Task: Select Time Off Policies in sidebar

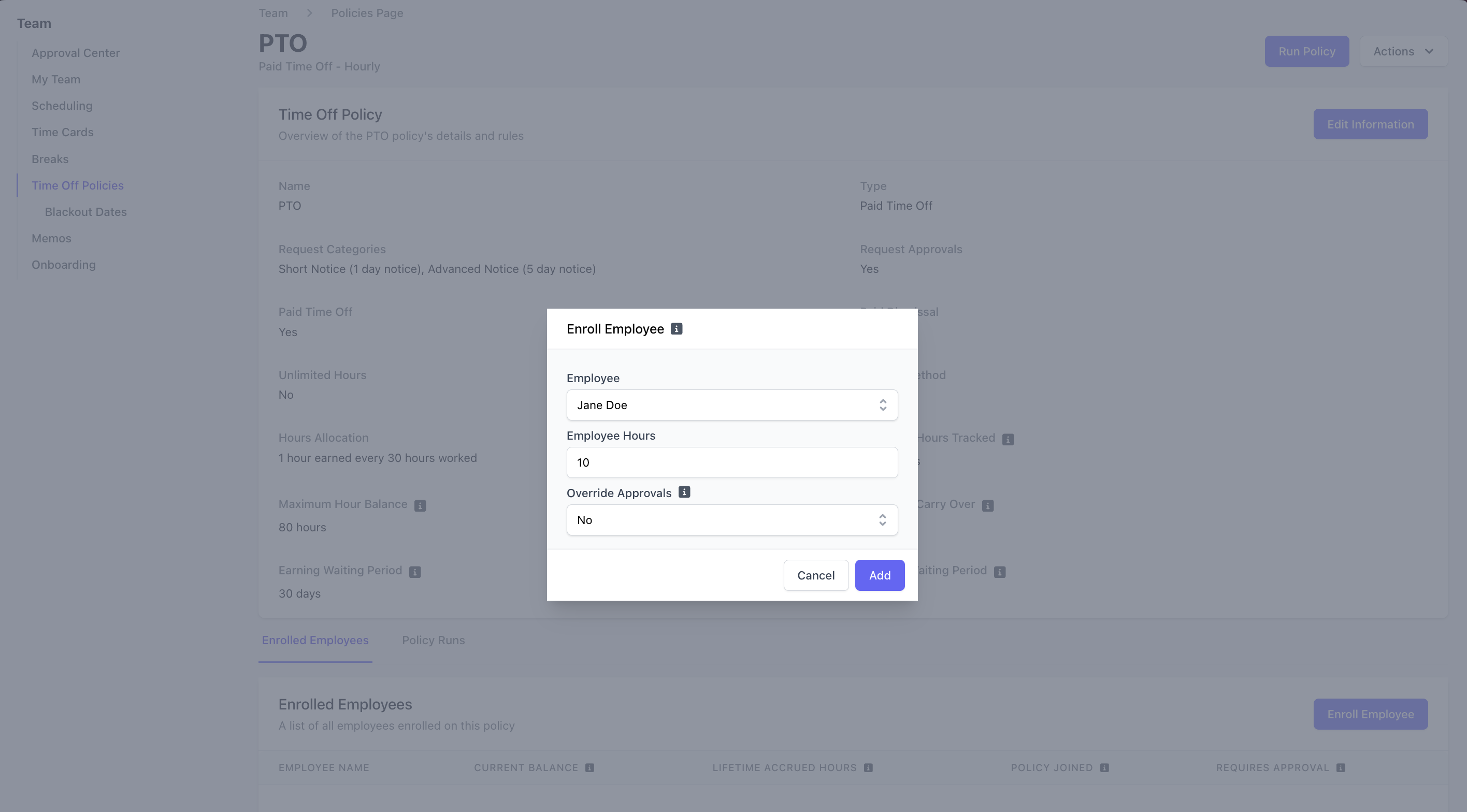Action: click(x=78, y=185)
